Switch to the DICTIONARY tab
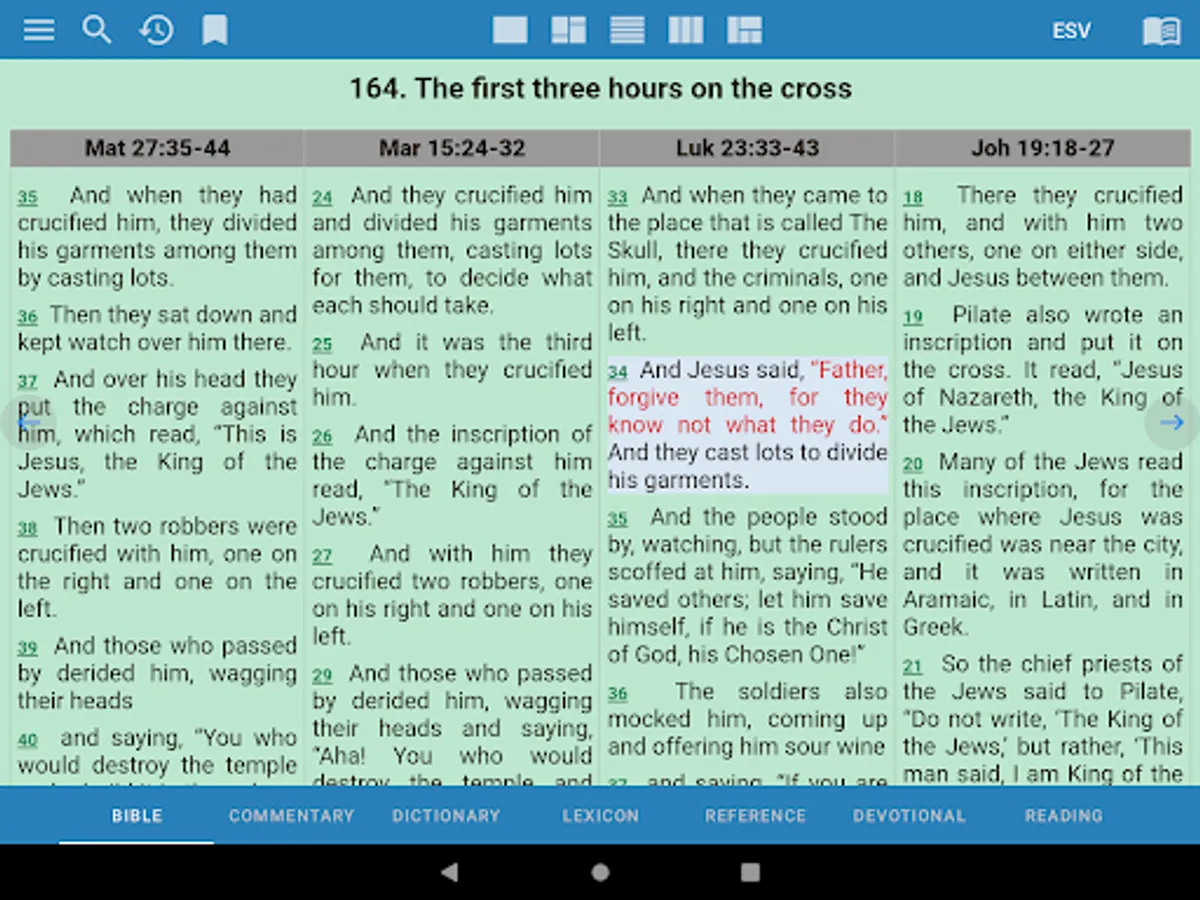1200x900 pixels. 446,816
